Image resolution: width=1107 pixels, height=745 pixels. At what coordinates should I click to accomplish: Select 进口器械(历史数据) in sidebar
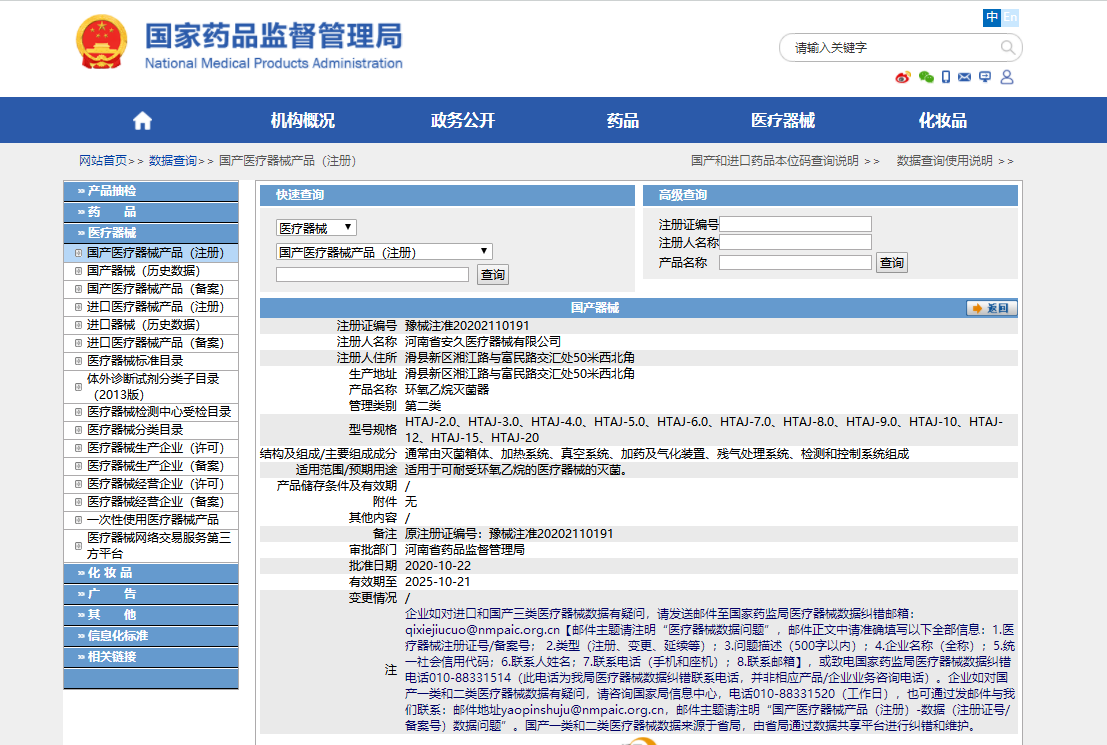point(143,325)
